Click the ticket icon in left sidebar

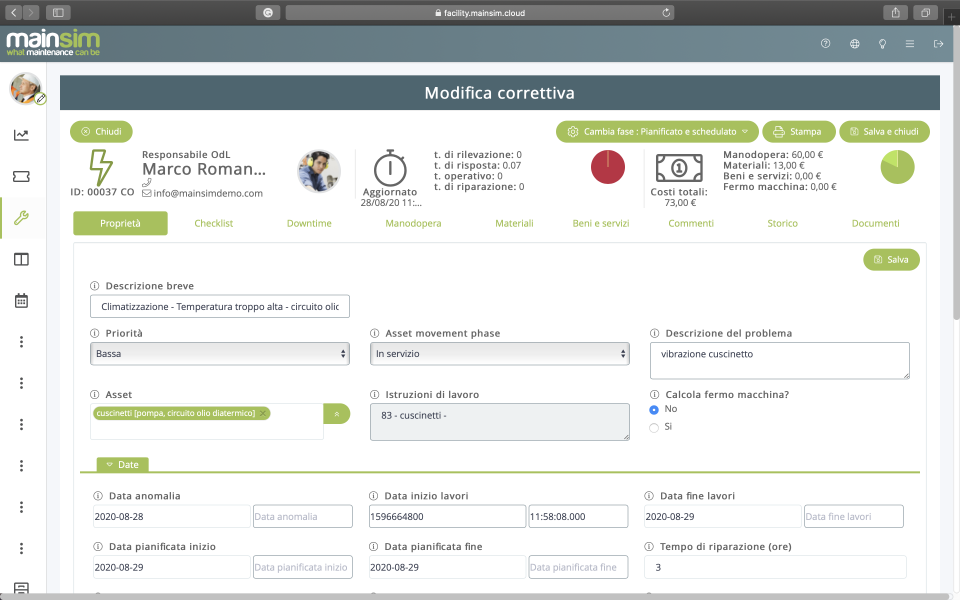(21, 176)
